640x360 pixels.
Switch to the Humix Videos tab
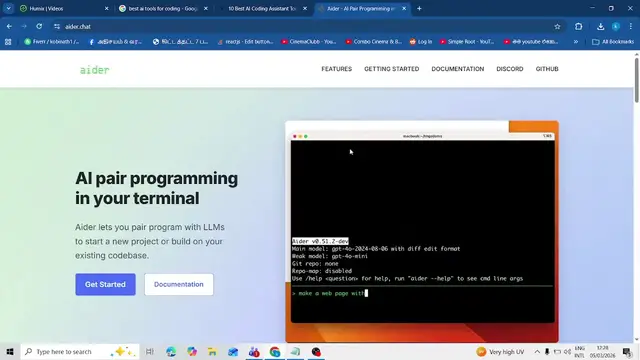tap(64, 9)
